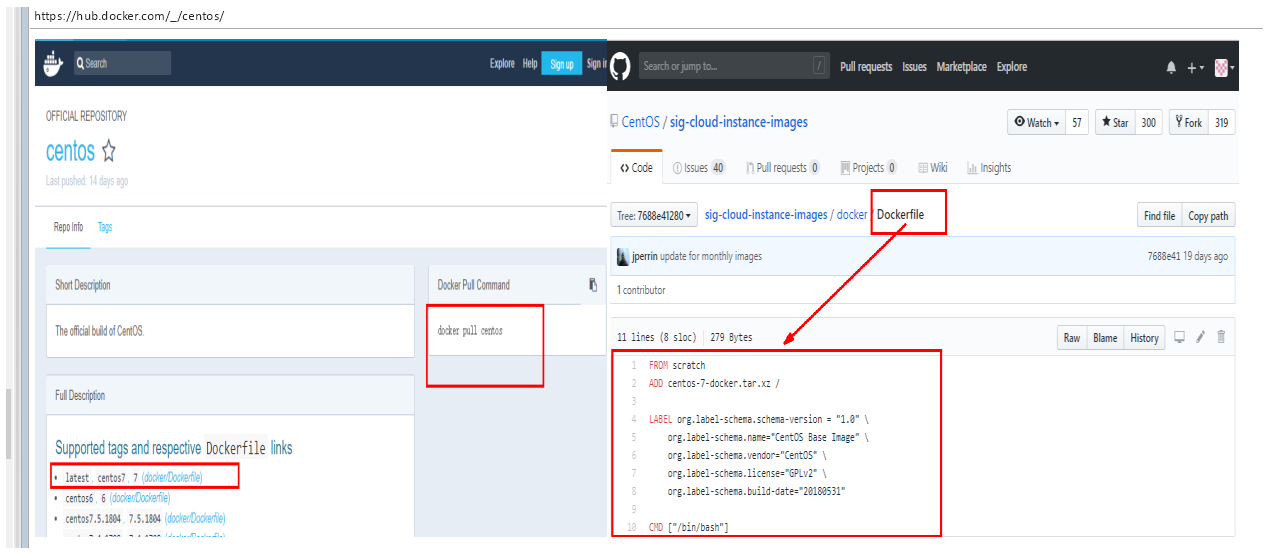Screen dimensions: 1267x553
Task: Expand the Tree 7688e41280 branch selector
Action: (x=651, y=216)
